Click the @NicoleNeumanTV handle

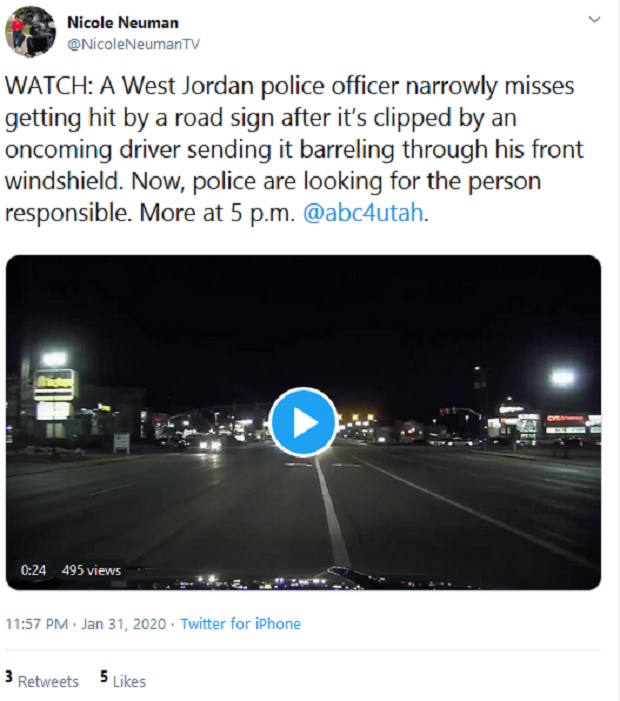tap(134, 44)
